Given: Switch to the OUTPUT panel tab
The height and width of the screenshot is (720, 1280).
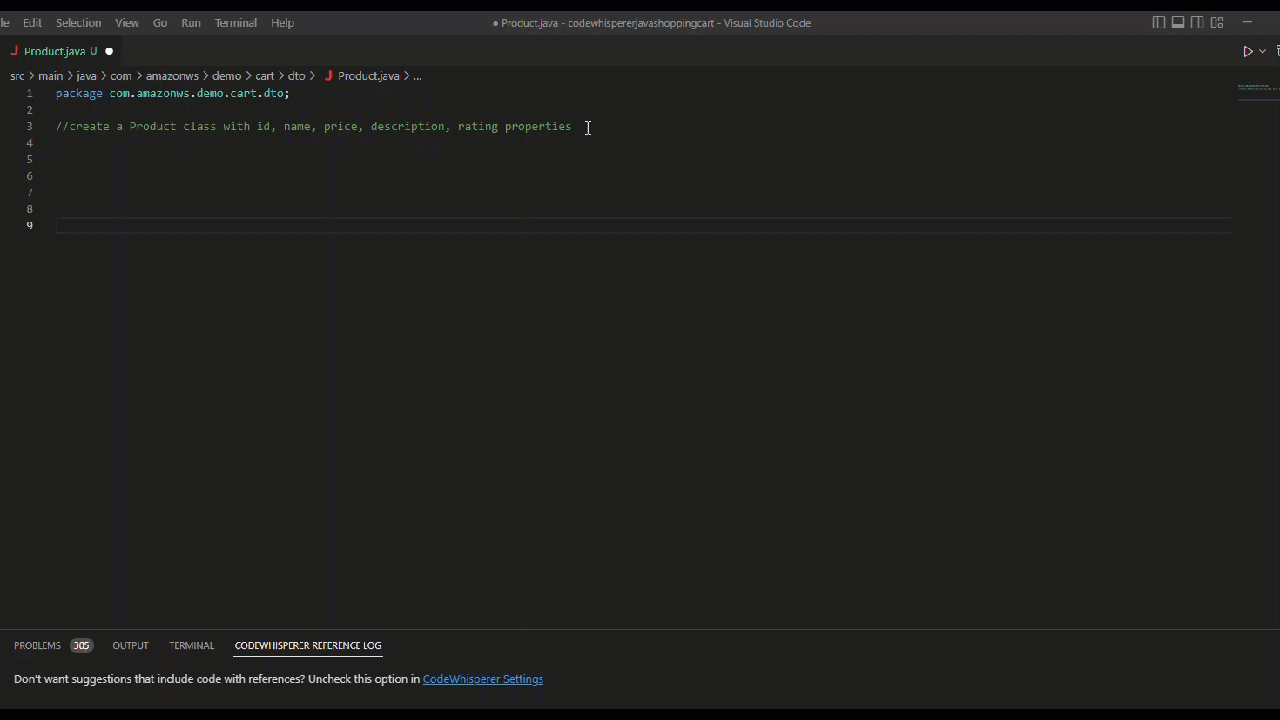Looking at the screenshot, I should (x=130, y=645).
